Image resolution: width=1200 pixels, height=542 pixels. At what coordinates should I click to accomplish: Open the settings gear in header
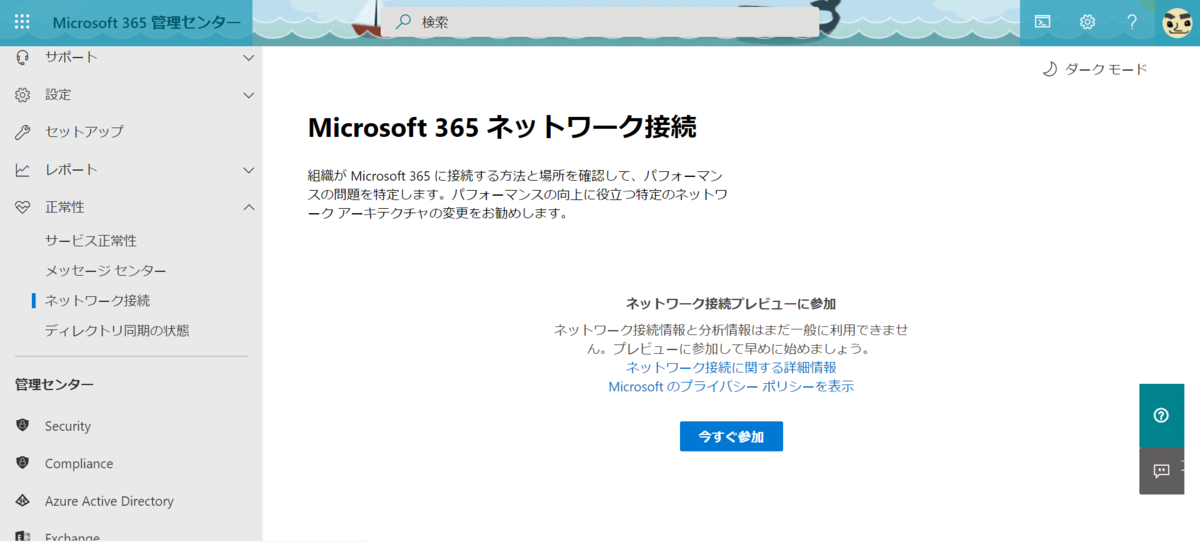1087,22
